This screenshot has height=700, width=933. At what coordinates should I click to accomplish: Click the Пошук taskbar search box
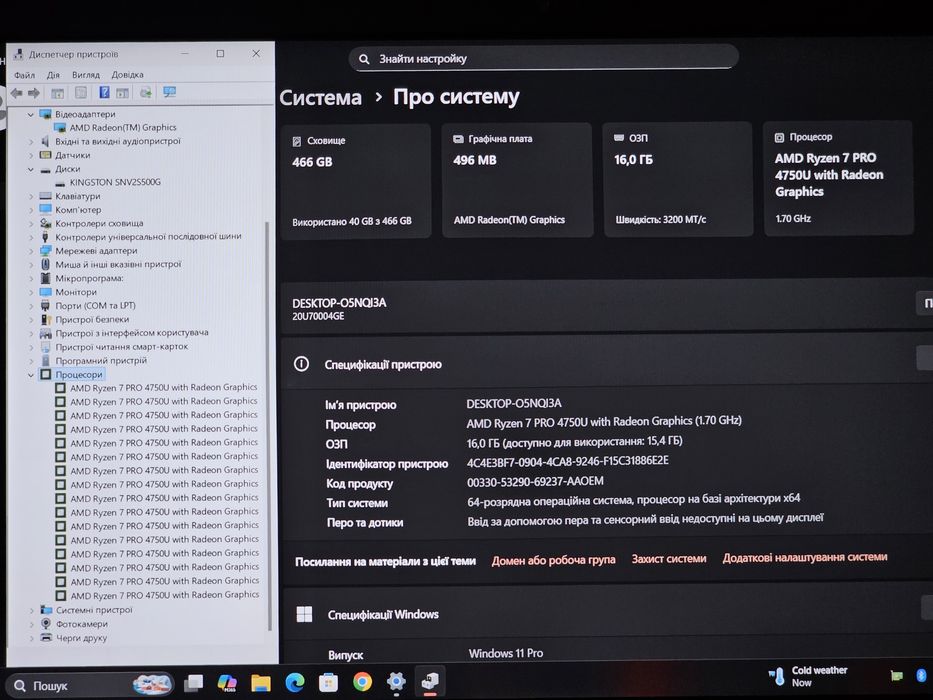point(90,686)
